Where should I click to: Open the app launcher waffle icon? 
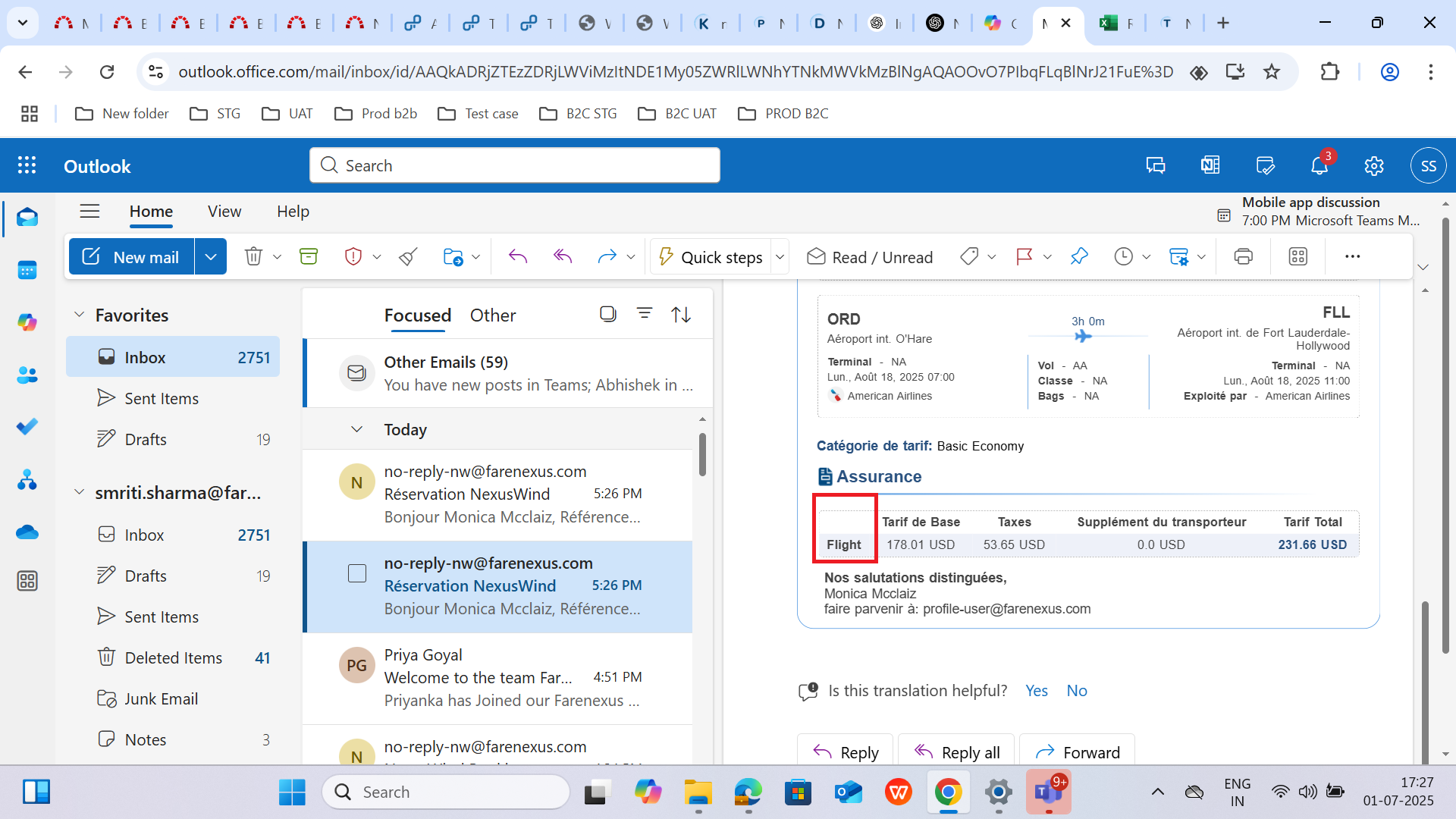pos(27,165)
